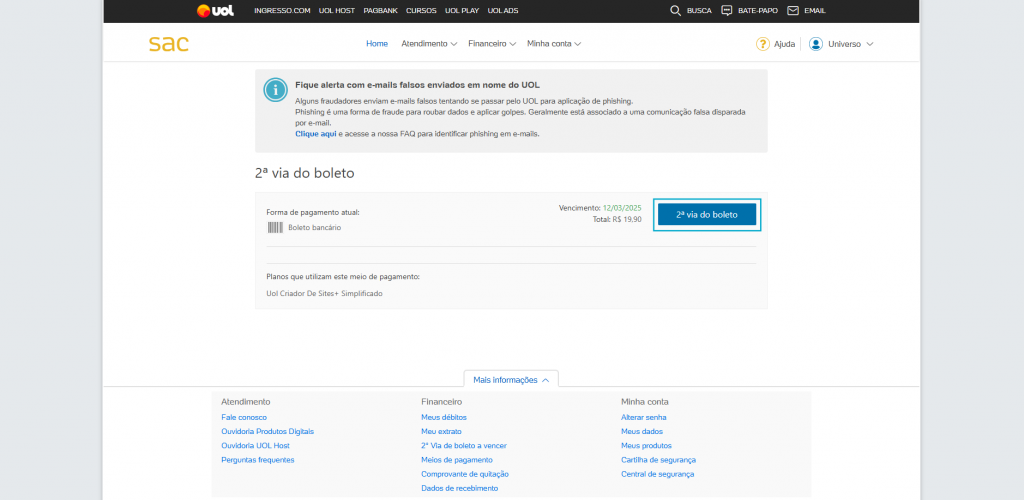
Task: Open Cartilha de segurança link
Action: [x=658, y=460]
